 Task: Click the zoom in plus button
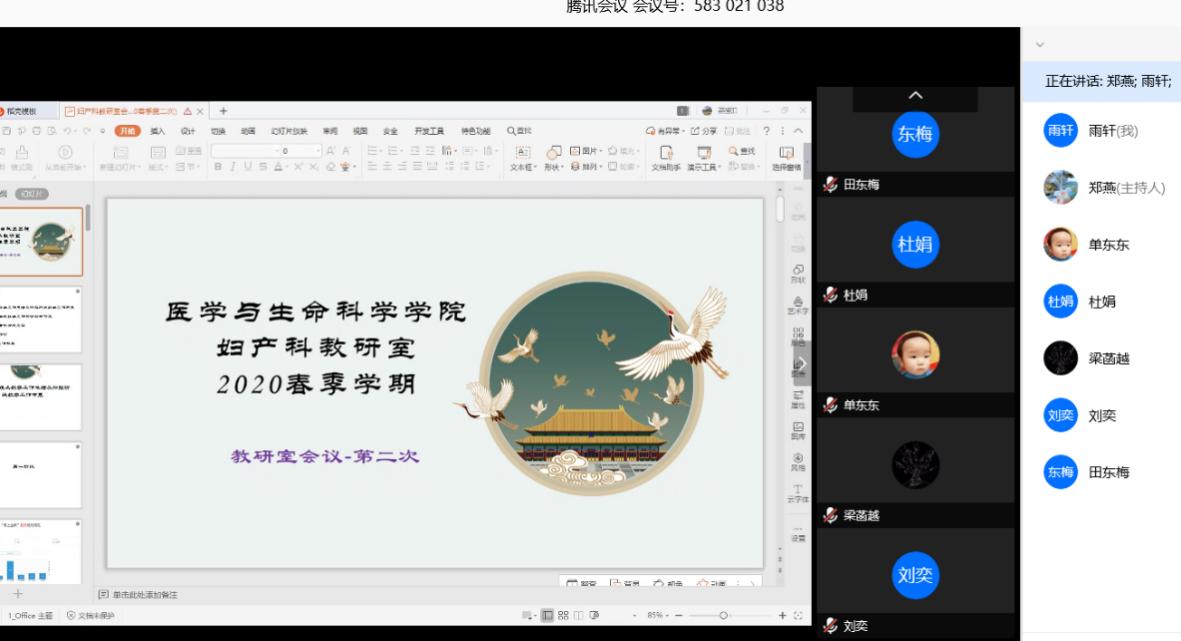[783, 615]
